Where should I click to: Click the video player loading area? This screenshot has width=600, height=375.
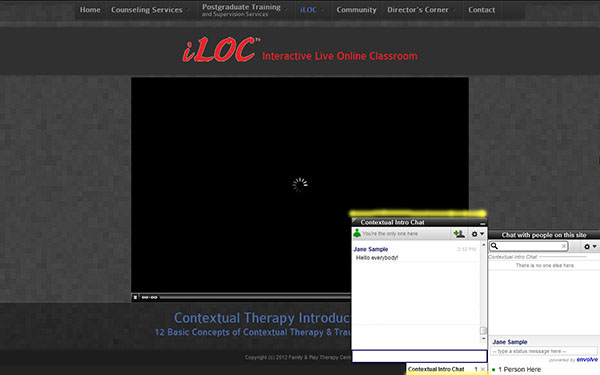300,185
